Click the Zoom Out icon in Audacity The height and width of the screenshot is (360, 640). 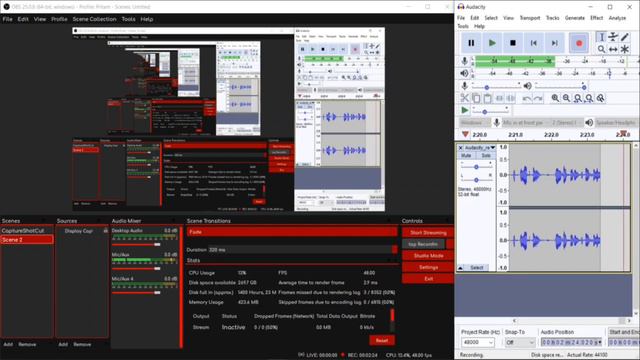pyautogui.click(x=567, y=98)
